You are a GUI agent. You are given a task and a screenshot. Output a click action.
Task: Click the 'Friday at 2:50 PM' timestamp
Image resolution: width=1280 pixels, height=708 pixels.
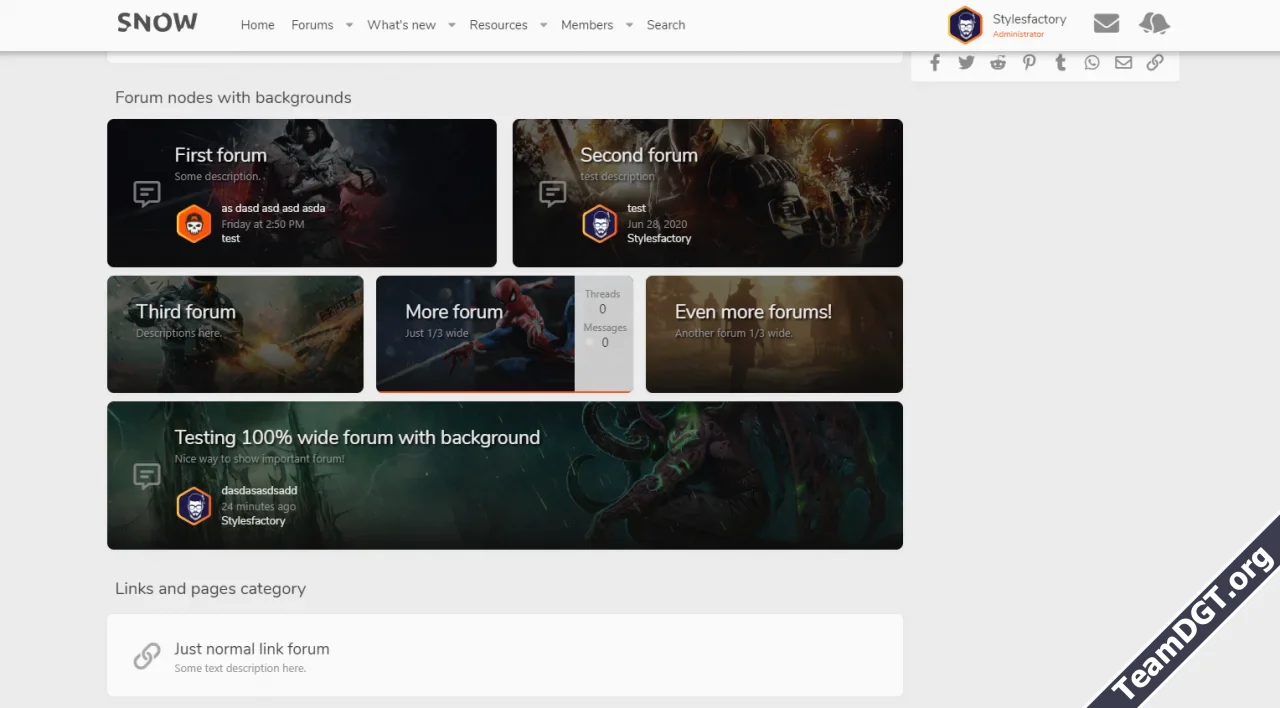click(263, 224)
